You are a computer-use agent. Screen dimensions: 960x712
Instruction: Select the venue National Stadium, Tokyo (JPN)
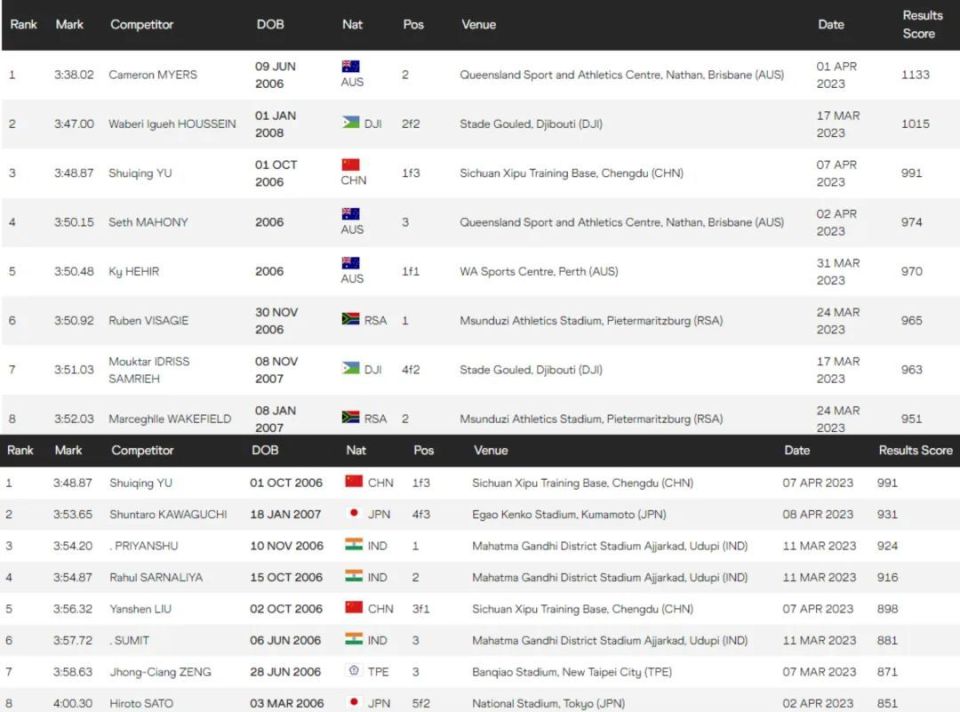[549, 703]
